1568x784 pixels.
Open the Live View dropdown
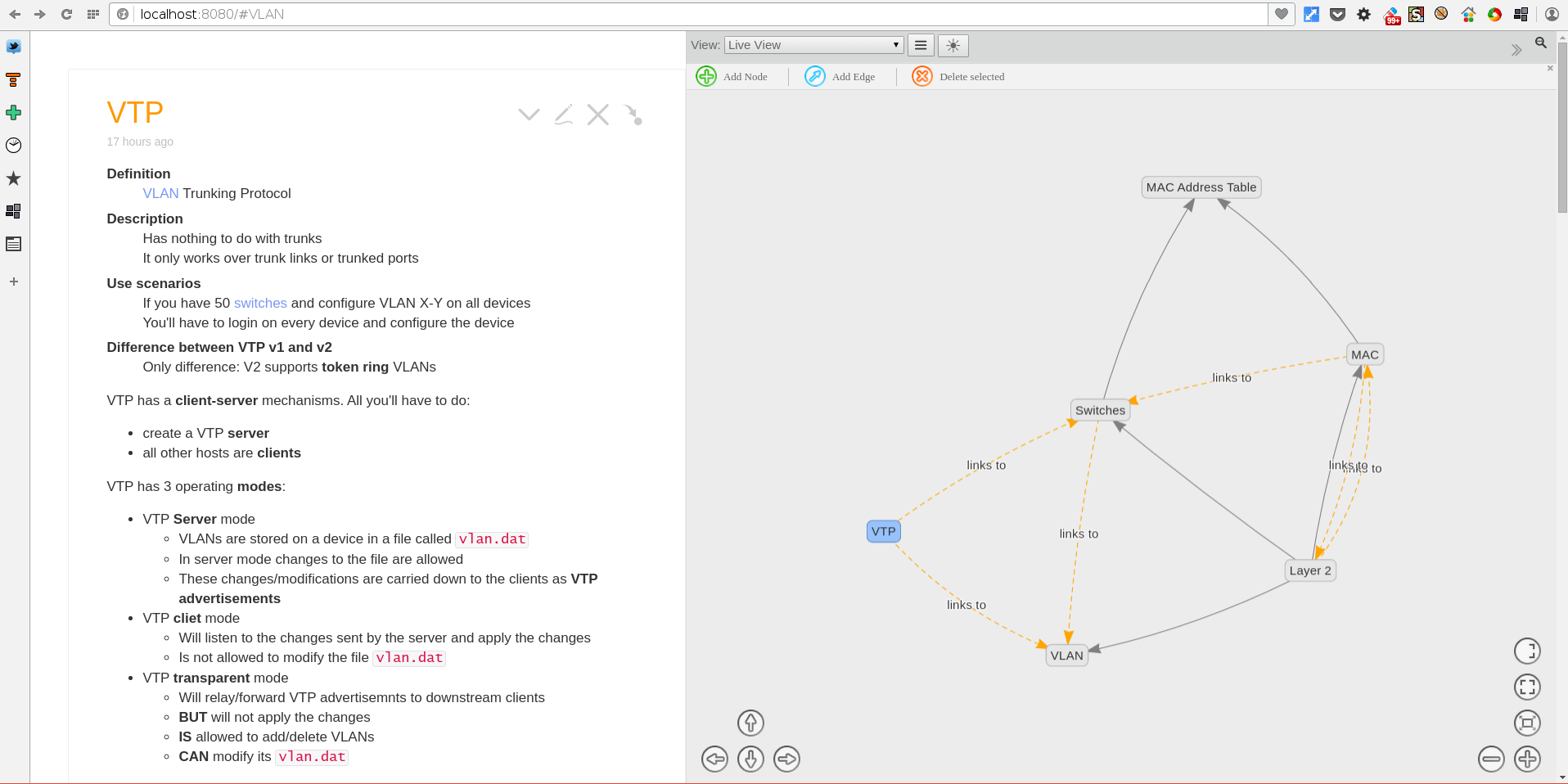[x=813, y=45]
